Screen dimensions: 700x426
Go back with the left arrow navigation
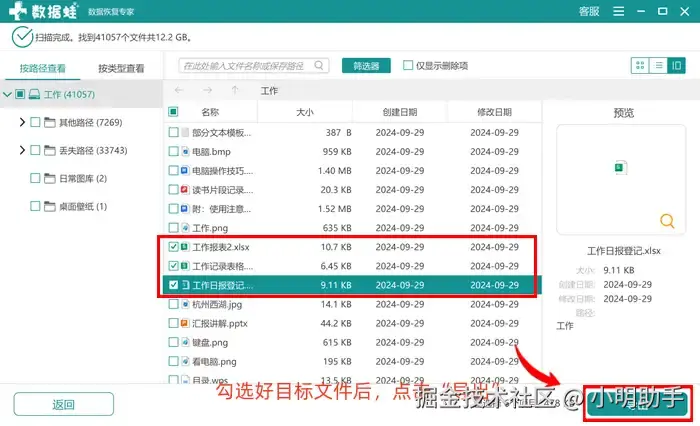point(179,90)
